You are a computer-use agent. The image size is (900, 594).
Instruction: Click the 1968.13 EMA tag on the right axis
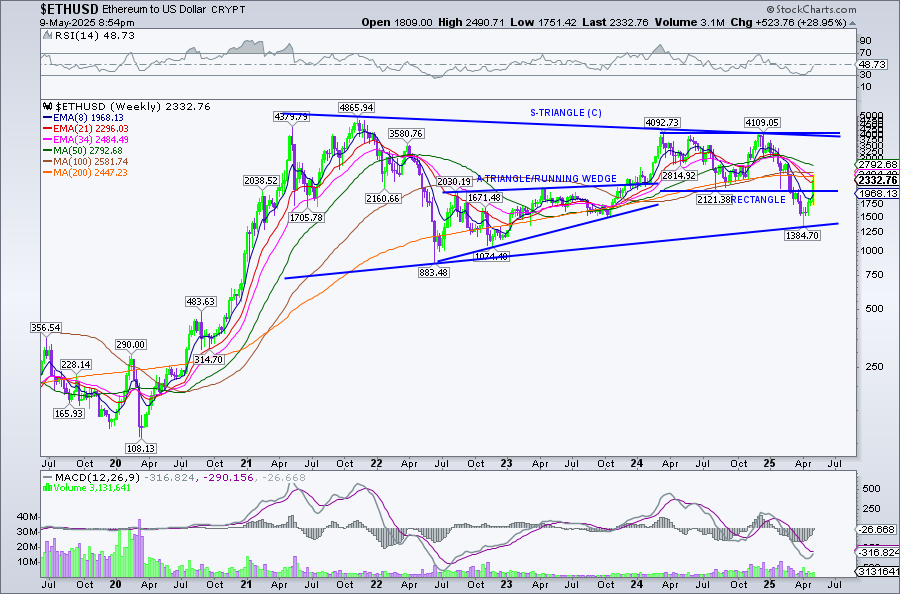(878, 194)
